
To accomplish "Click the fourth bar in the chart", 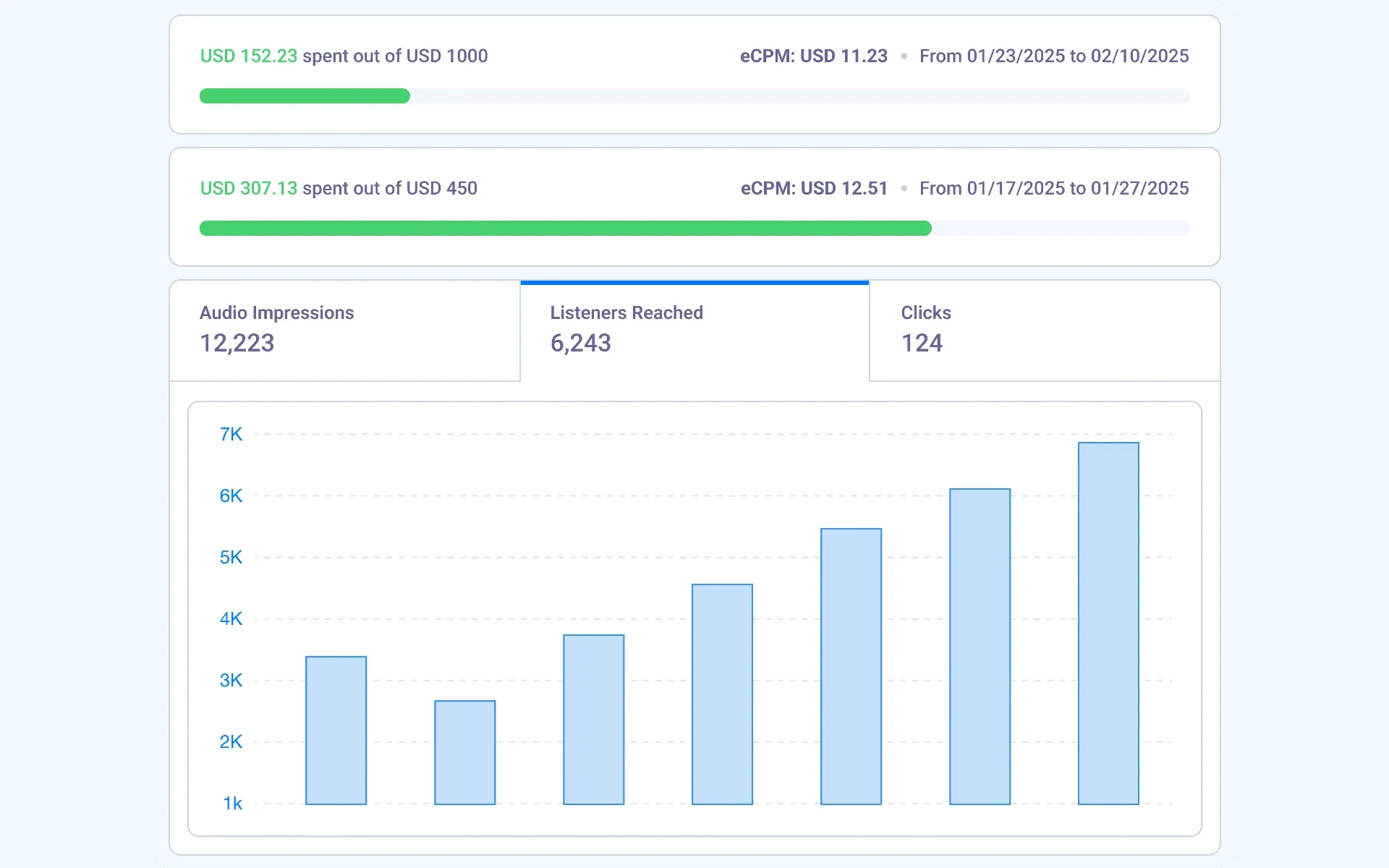I will [722, 694].
